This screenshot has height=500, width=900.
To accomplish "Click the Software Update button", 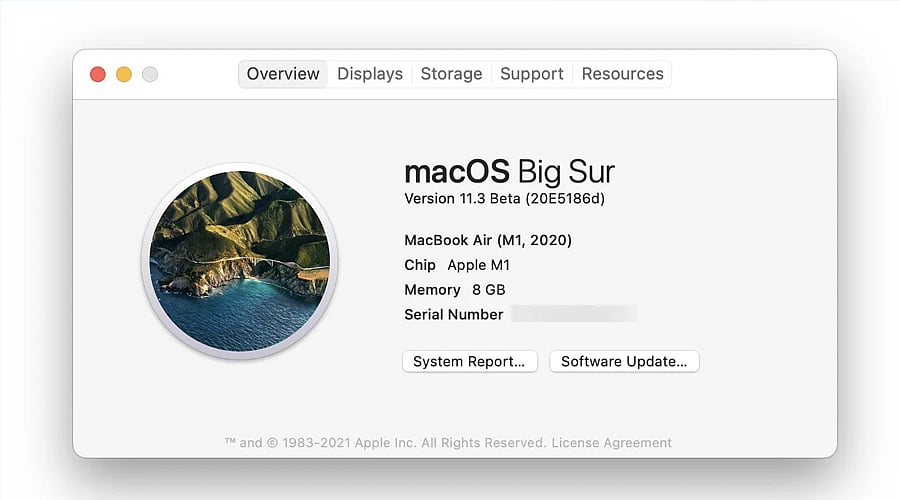I will [624, 362].
